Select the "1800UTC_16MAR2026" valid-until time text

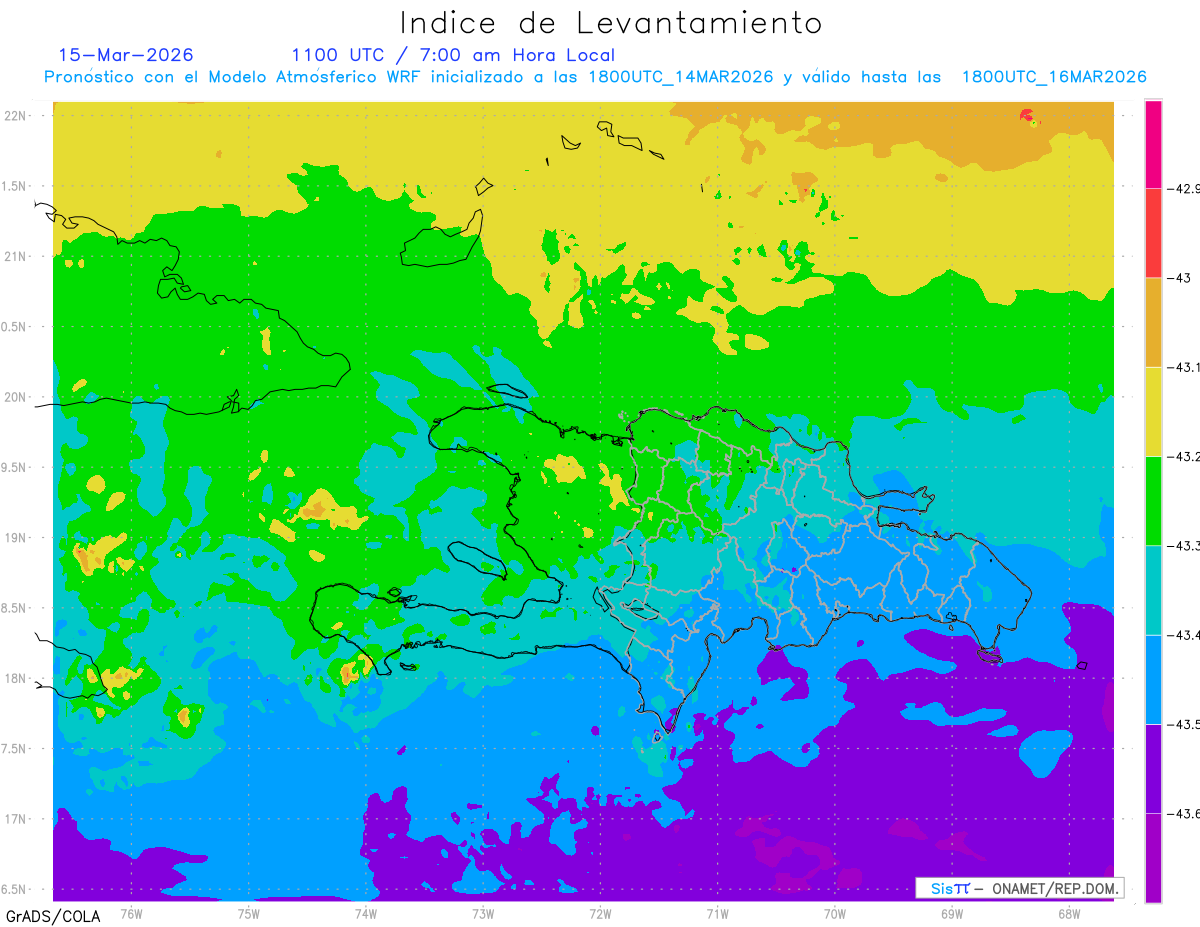click(1054, 77)
